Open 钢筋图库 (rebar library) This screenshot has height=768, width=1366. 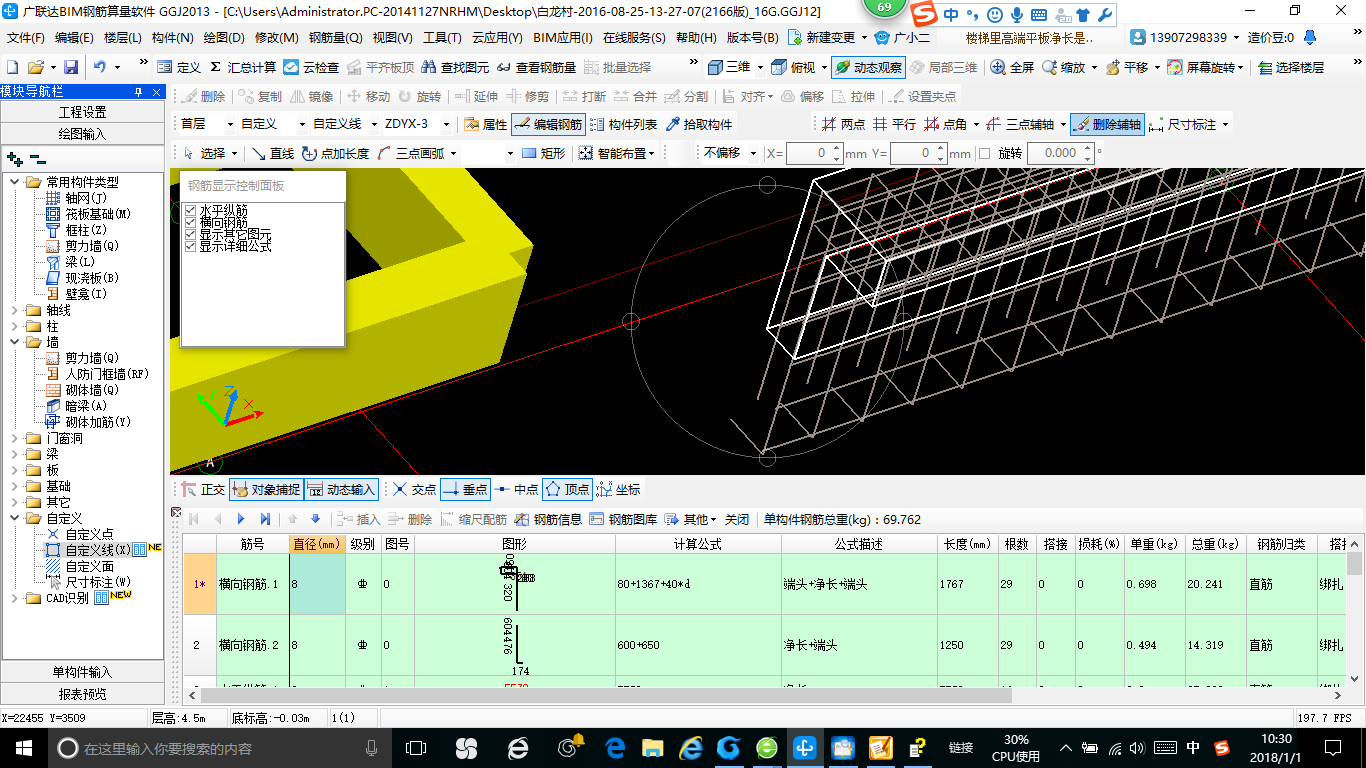coord(623,519)
